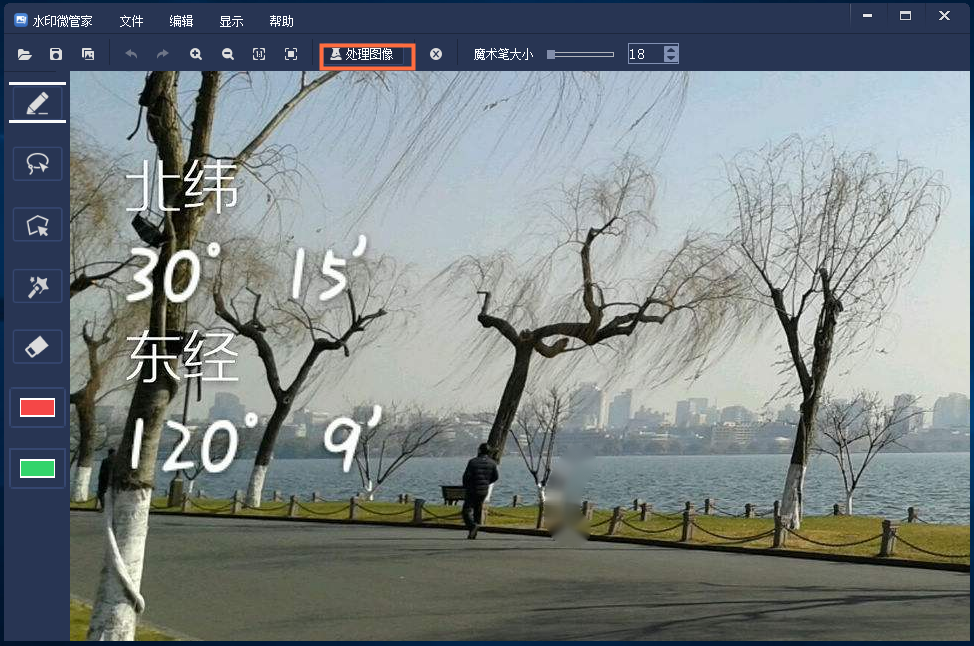Click the cancel (X) icon on toolbar
The width and height of the screenshot is (974, 646).
coord(435,54)
